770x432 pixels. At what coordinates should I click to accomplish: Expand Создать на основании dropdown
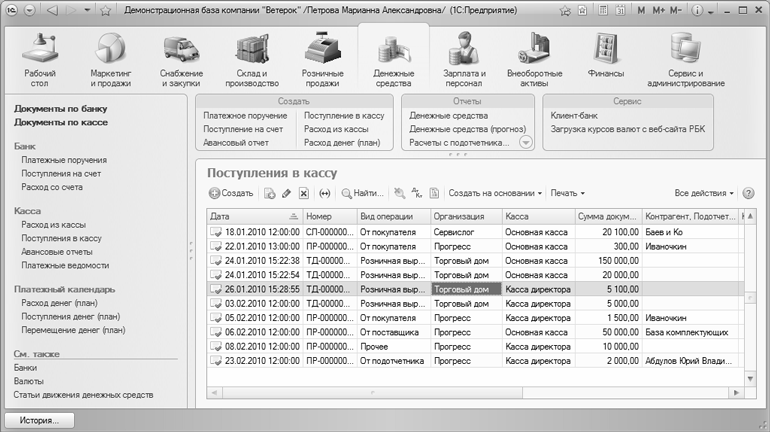tap(495, 193)
